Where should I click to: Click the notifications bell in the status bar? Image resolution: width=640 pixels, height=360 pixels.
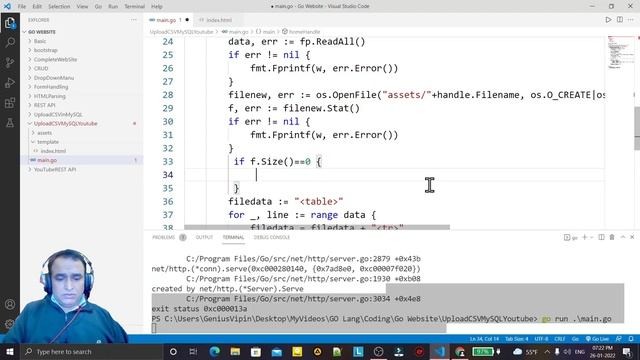[631, 339]
